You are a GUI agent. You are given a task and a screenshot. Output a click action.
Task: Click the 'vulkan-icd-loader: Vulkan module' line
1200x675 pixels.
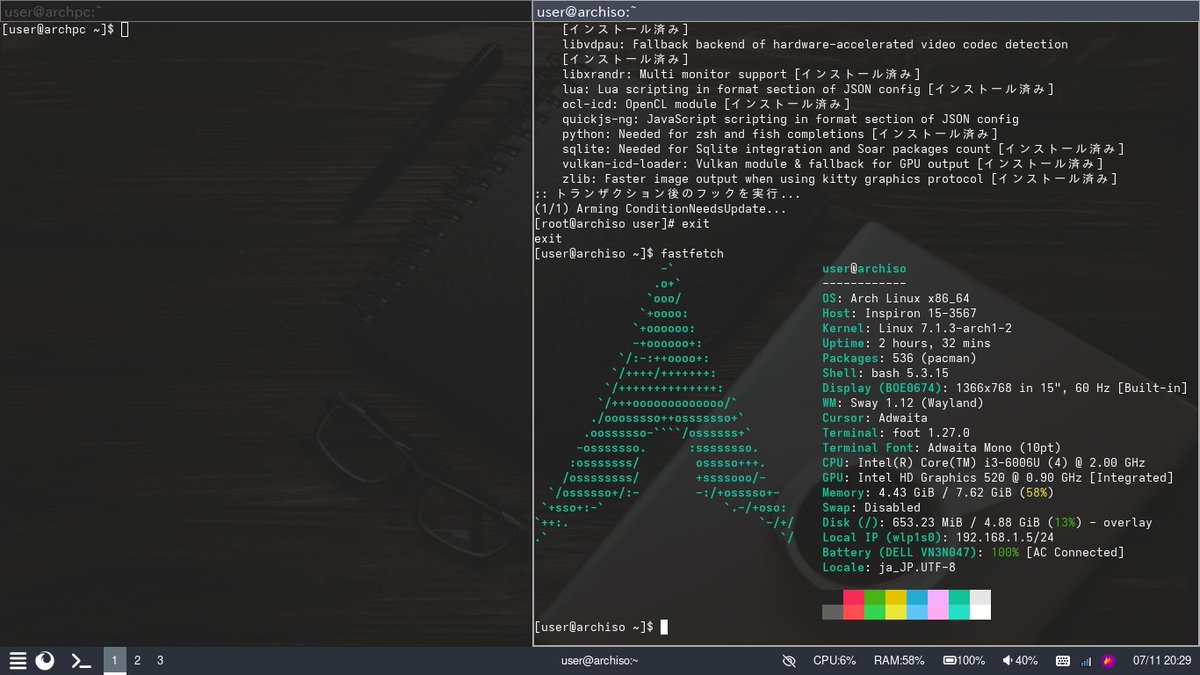pyautogui.click(x=833, y=164)
